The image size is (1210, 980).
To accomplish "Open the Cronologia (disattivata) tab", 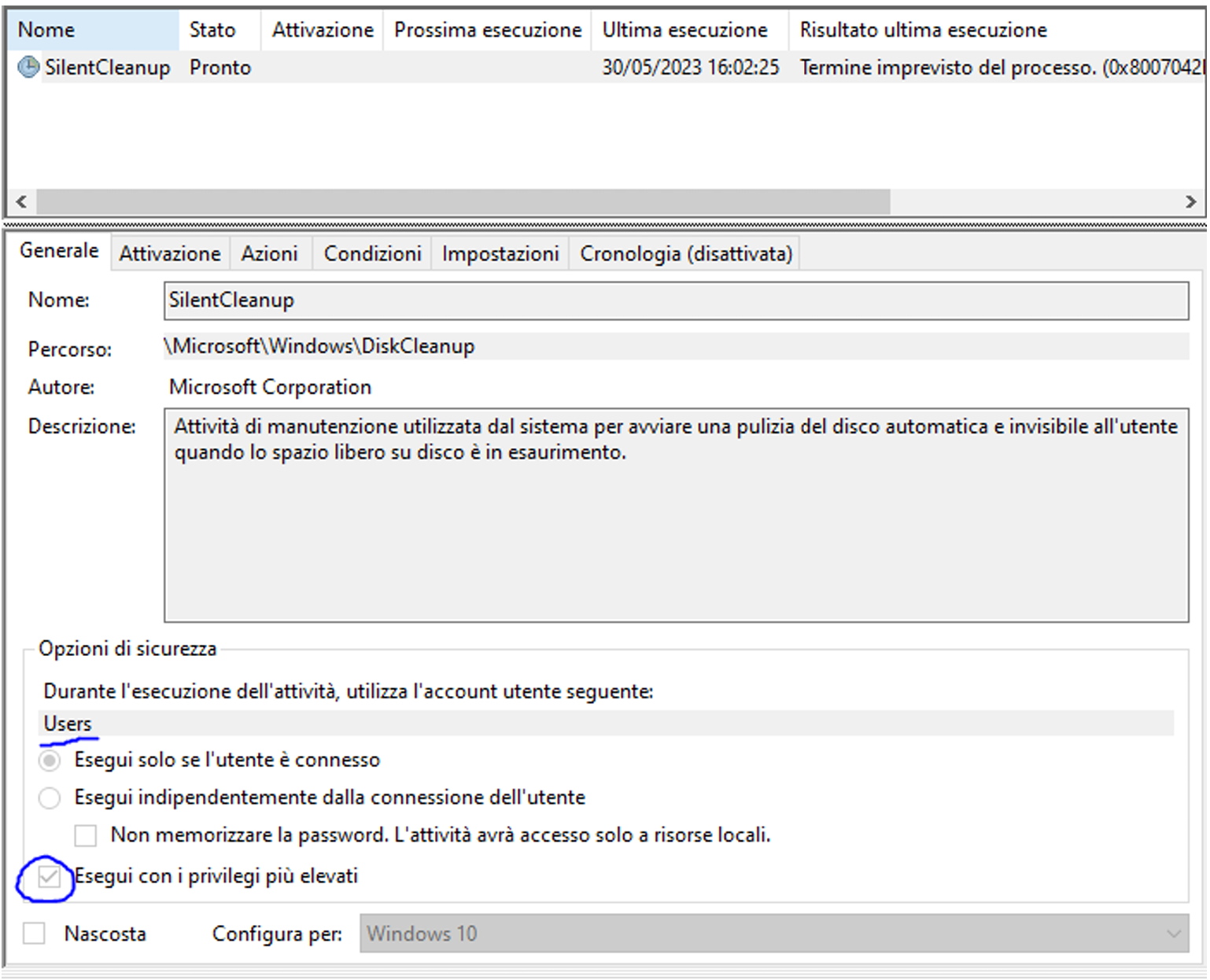I will coord(685,254).
